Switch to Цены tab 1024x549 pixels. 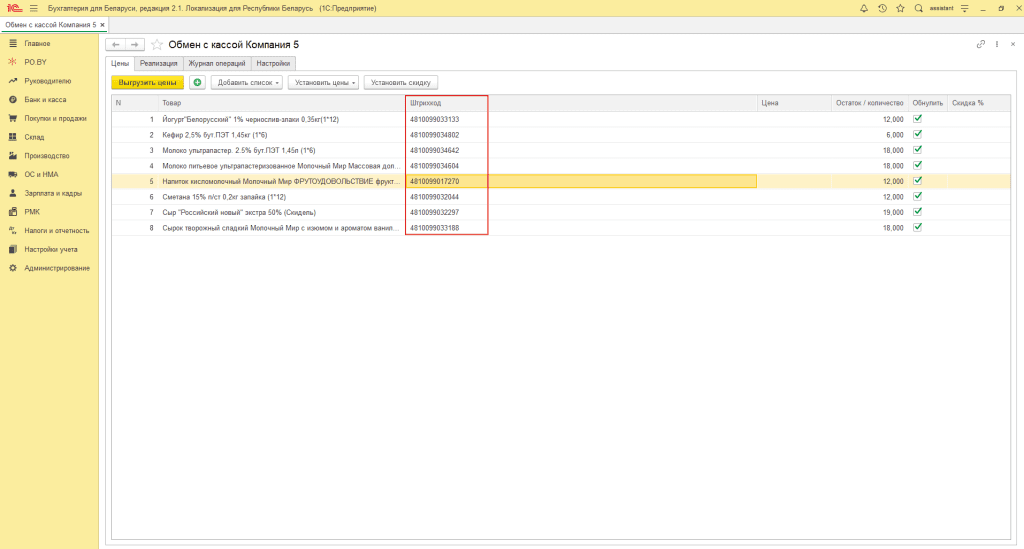[120, 63]
